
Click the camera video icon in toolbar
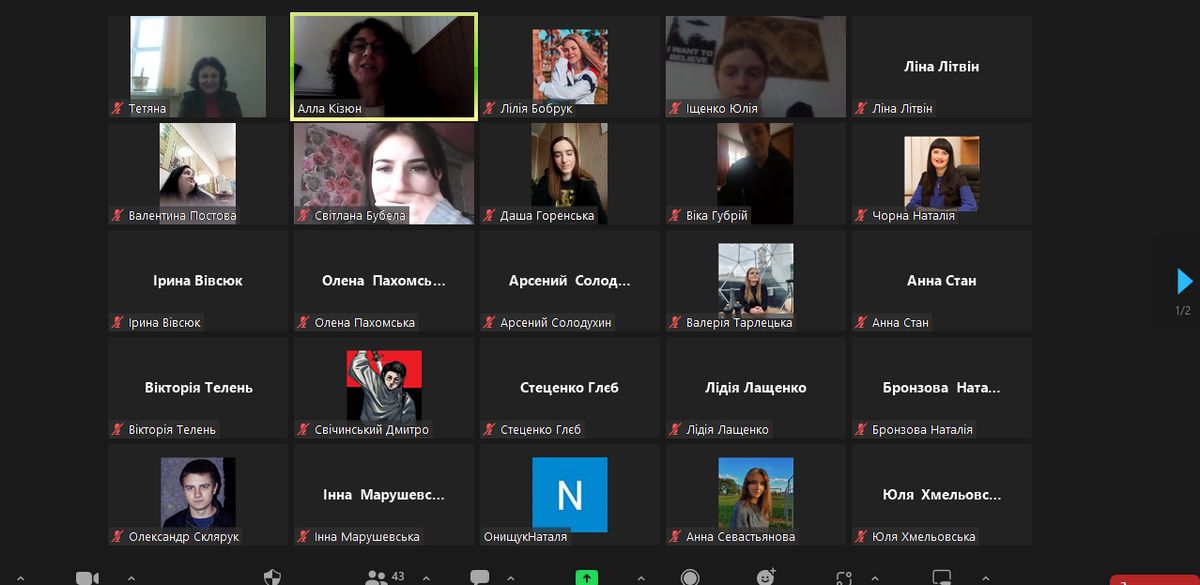tap(87, 578)
